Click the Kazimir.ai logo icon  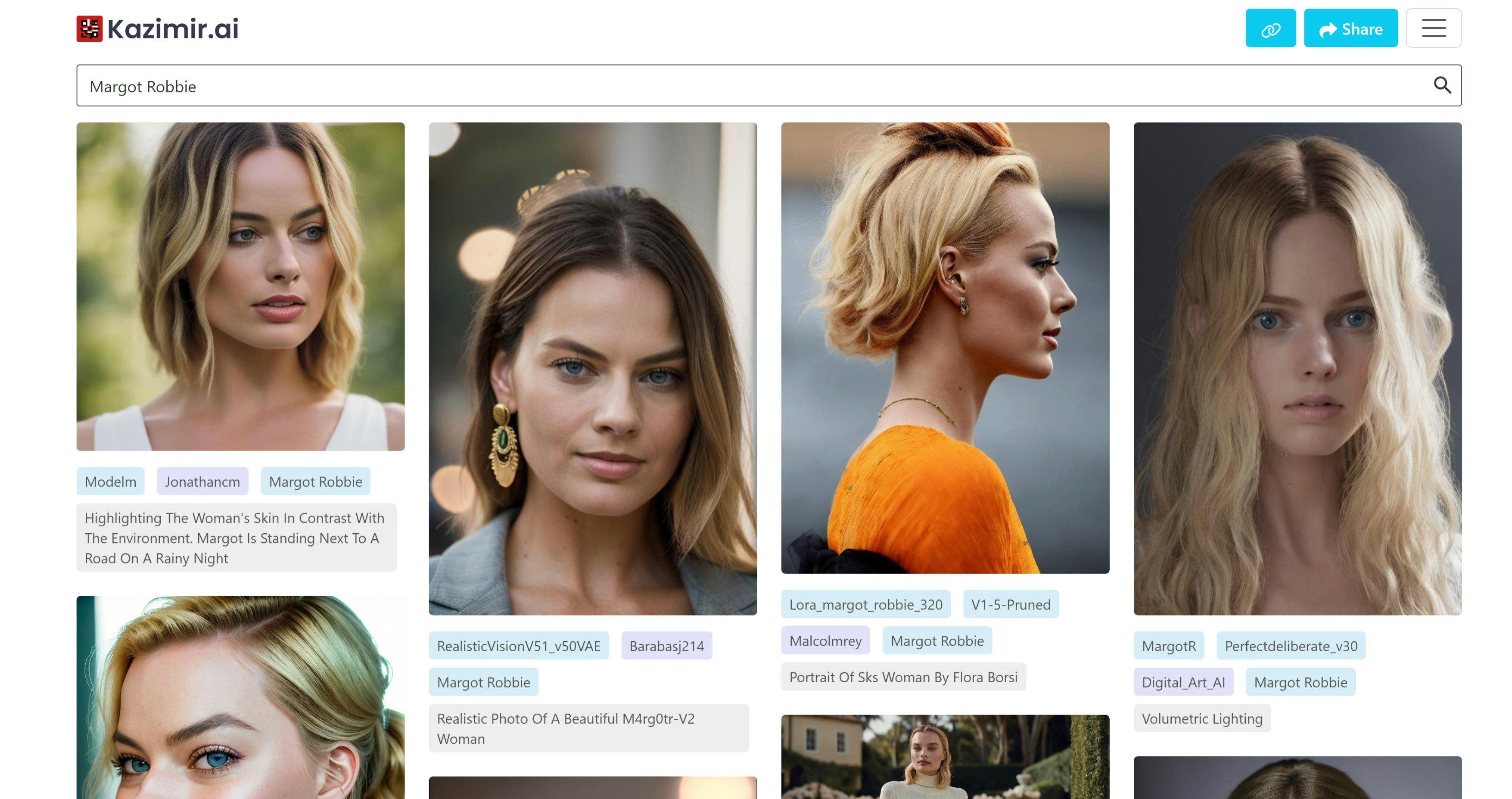pyautogui.click(x=89, y=29)
